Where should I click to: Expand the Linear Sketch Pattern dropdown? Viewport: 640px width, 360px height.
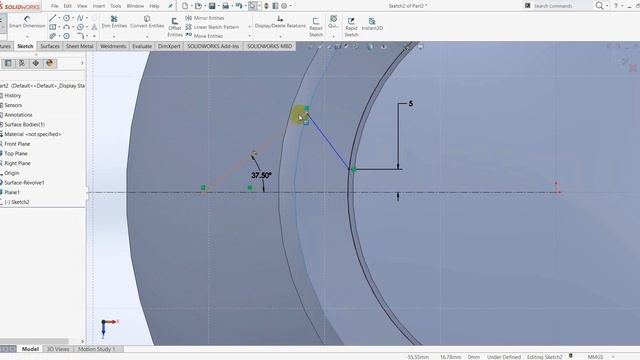point(249,27)
